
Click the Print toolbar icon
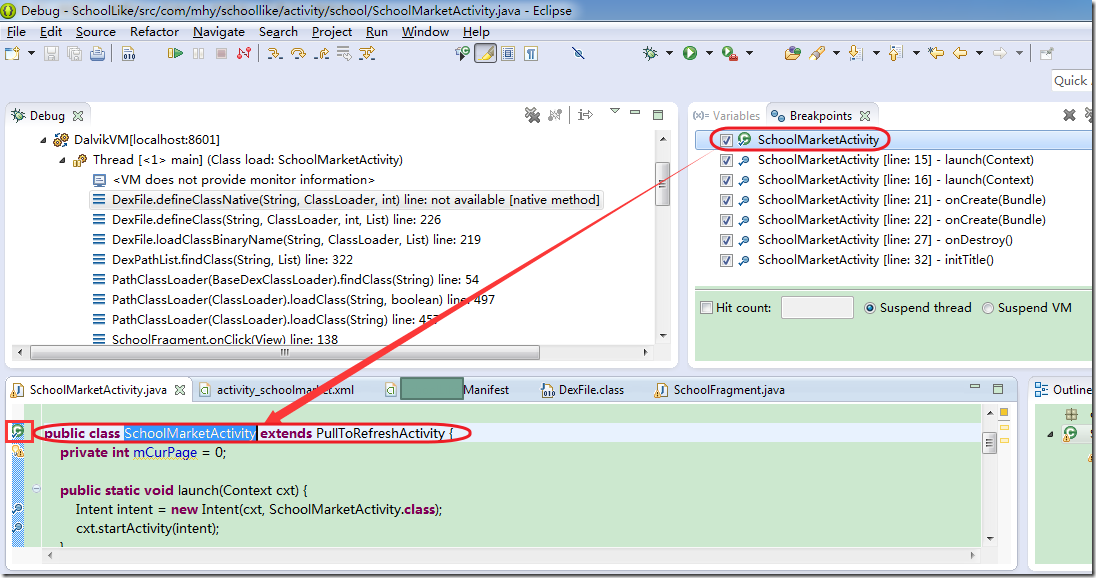[97, 53]
